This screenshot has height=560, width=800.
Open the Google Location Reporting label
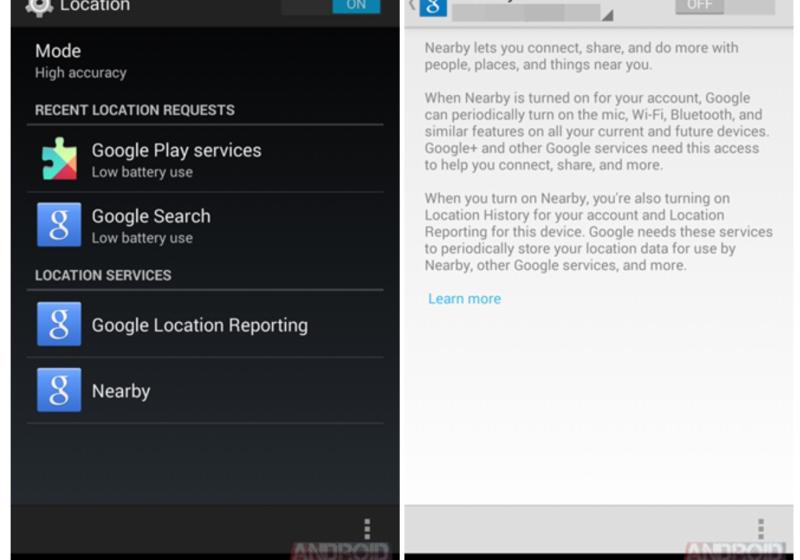tap(199, 325)
